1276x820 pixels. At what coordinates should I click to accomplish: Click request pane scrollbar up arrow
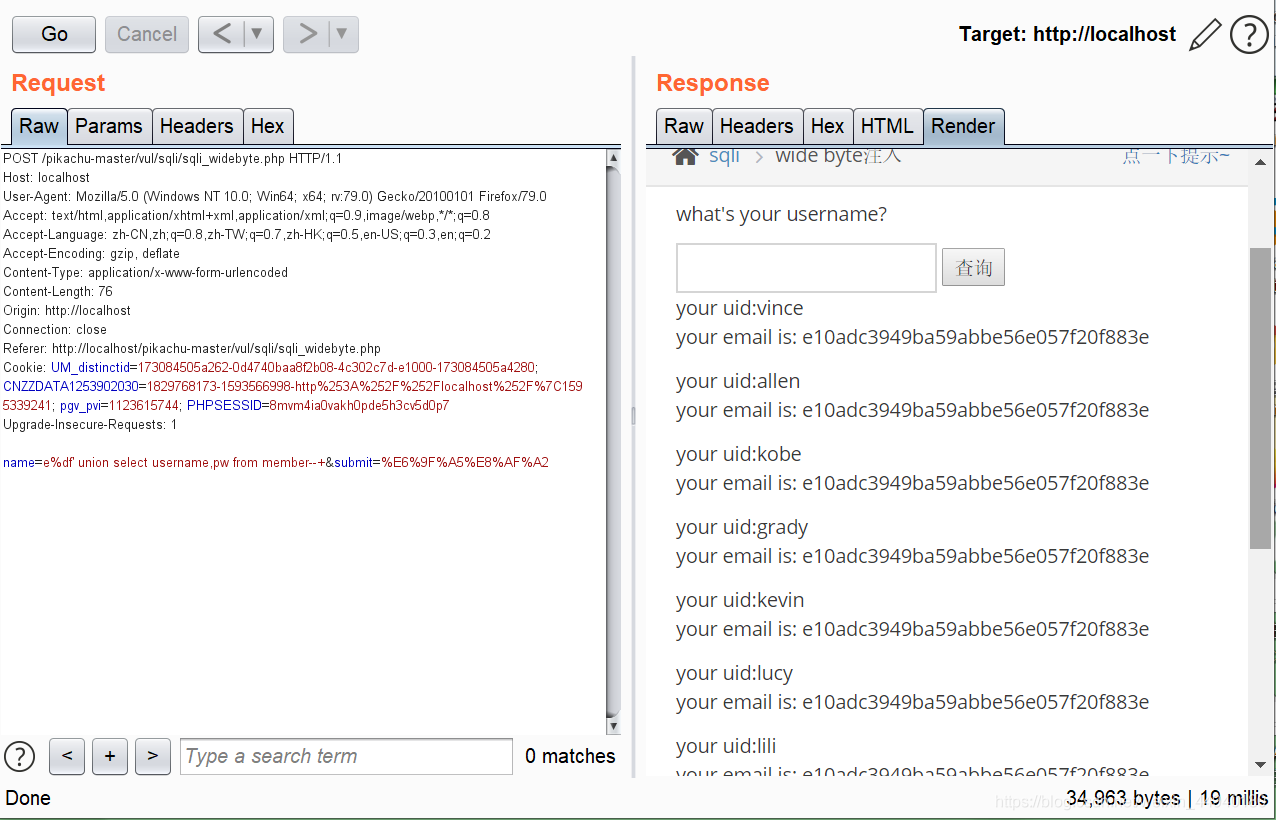coord(614,158)
